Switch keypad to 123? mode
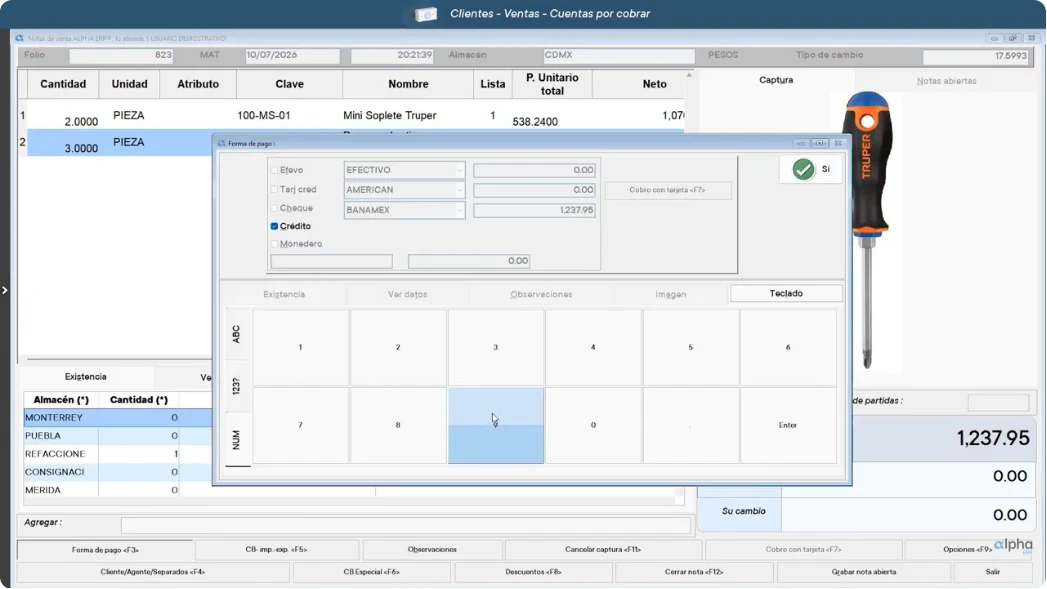Screen dimensions: 1047x589 point(236,386)
